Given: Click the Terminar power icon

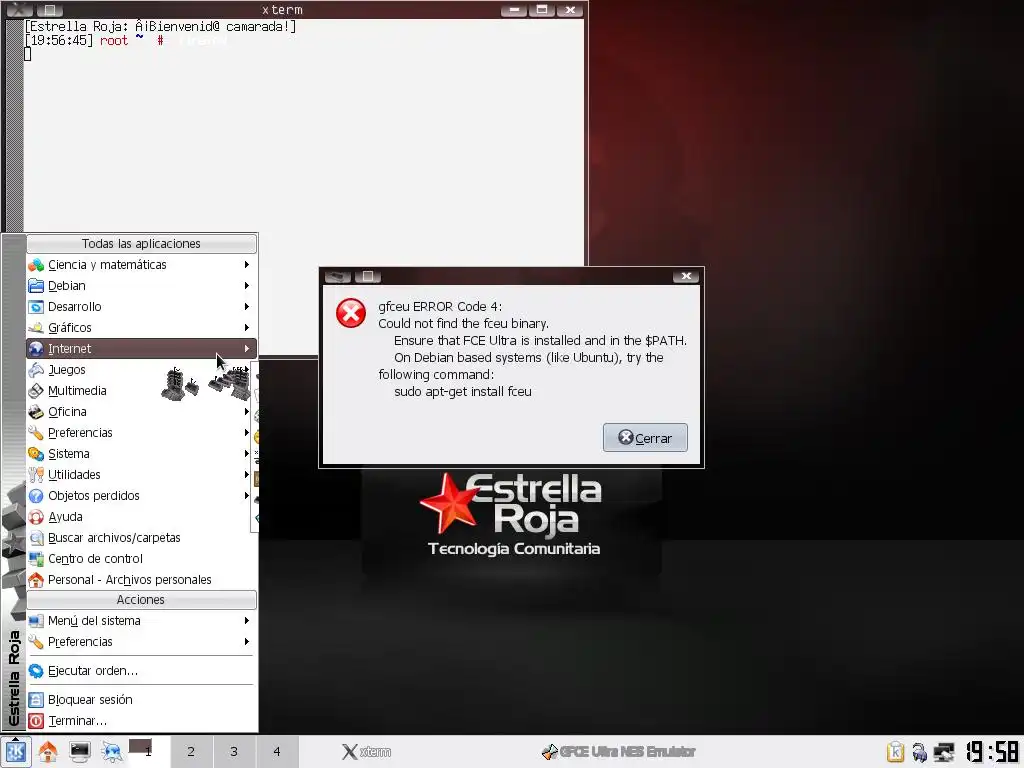Looking at the screenshot, I should [x=36, y=721].
